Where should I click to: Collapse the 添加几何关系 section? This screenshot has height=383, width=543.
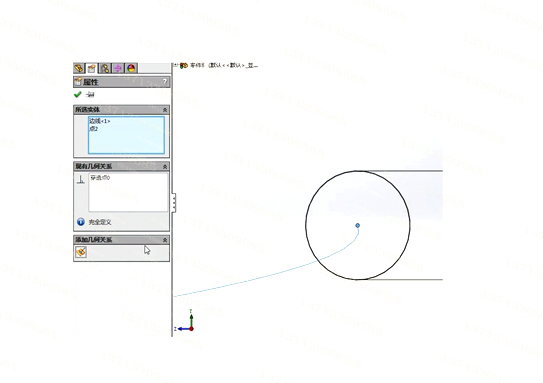click(165, 240)
